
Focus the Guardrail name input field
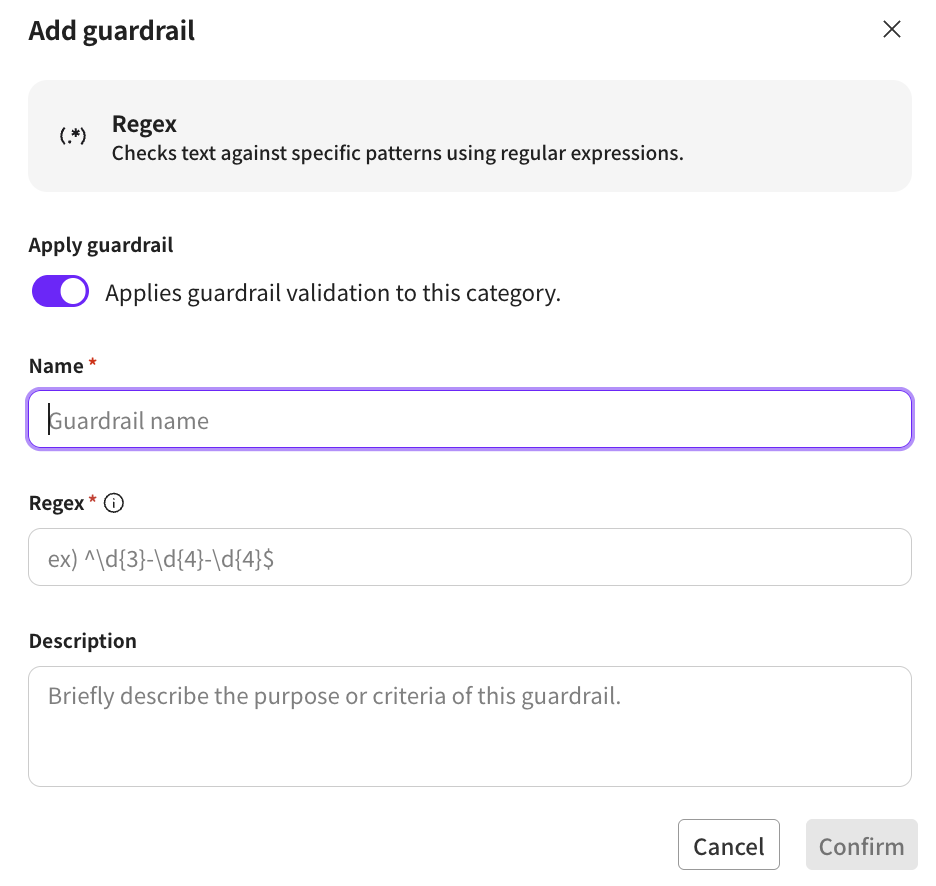click(470, 419)
